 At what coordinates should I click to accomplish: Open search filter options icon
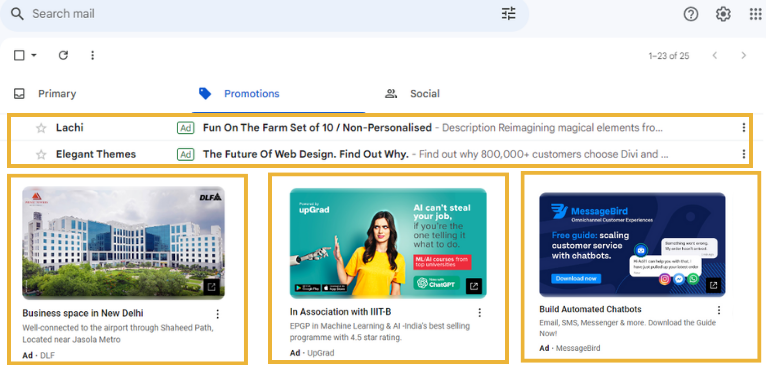tap(508, 14)
